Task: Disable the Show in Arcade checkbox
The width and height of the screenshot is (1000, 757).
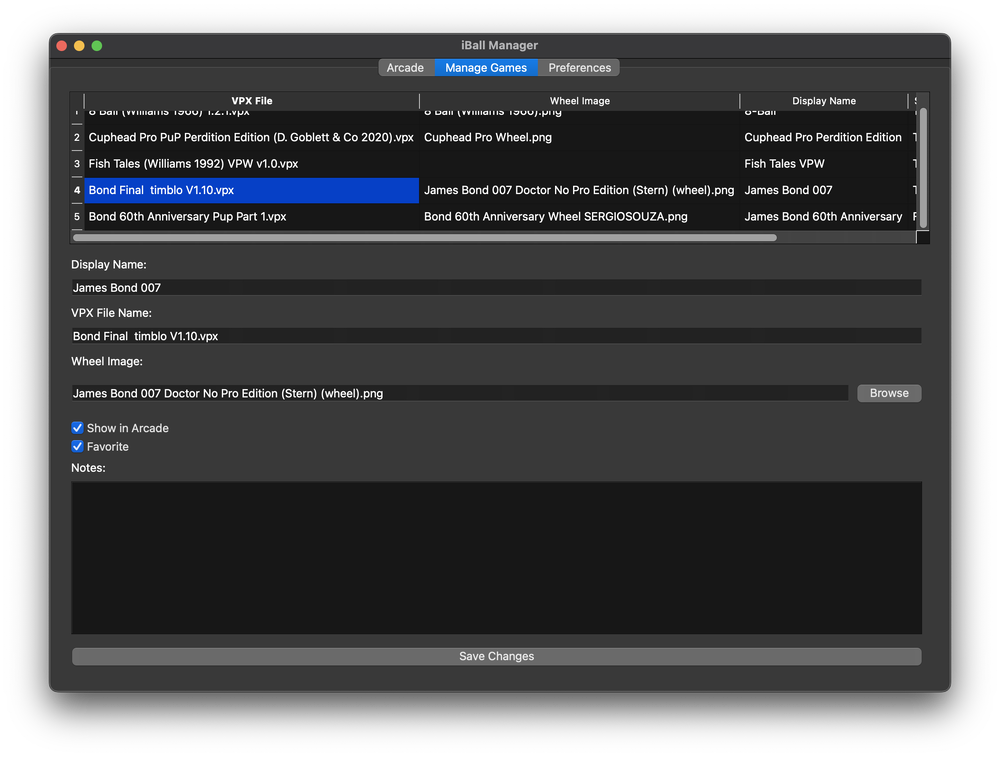Action: coord(77,427)
